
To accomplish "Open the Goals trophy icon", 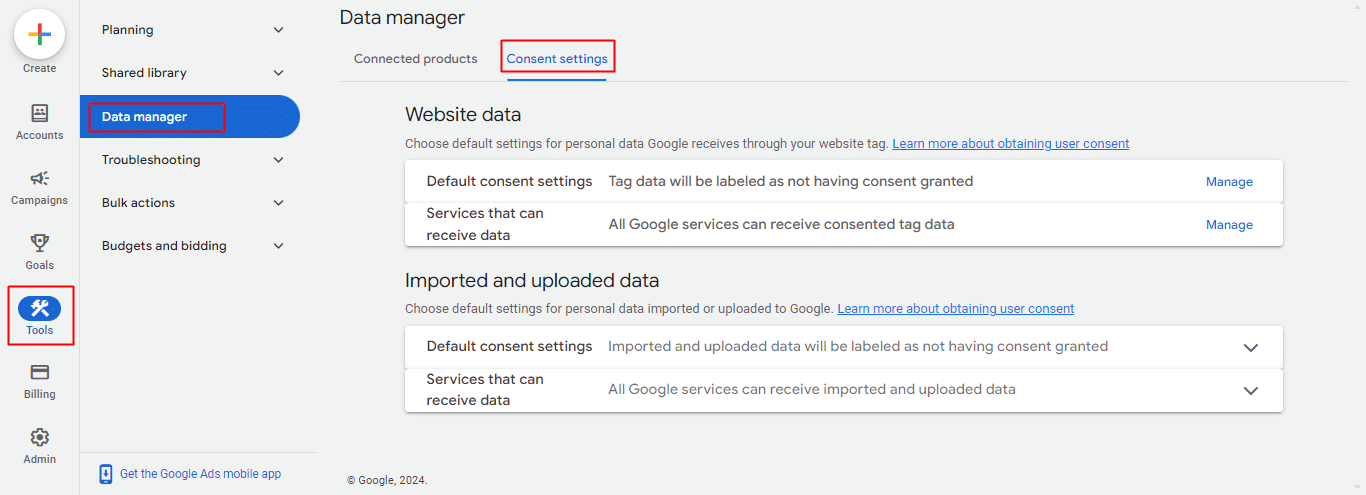I will (39, 243).
